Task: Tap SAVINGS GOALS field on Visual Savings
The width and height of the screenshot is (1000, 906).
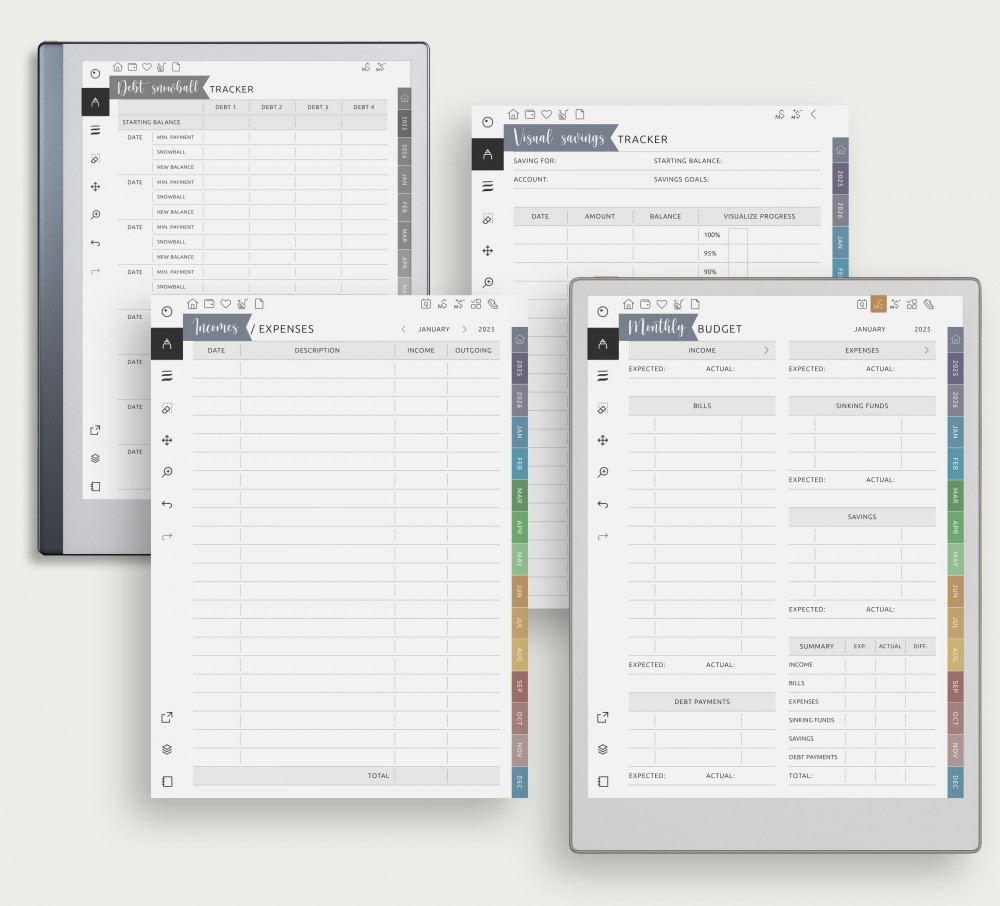Action: click(737, 179)
